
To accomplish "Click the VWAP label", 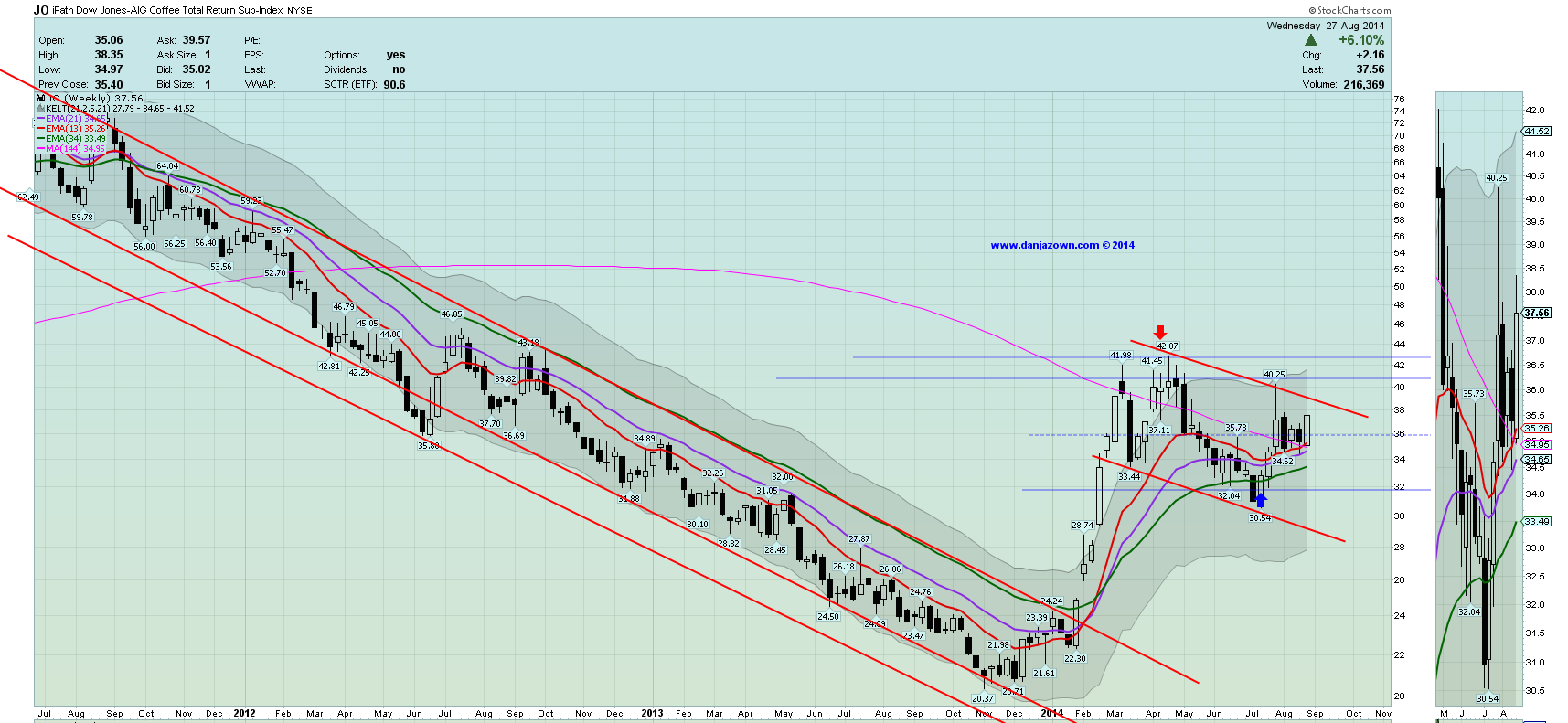I will click(x=261, y=84).
